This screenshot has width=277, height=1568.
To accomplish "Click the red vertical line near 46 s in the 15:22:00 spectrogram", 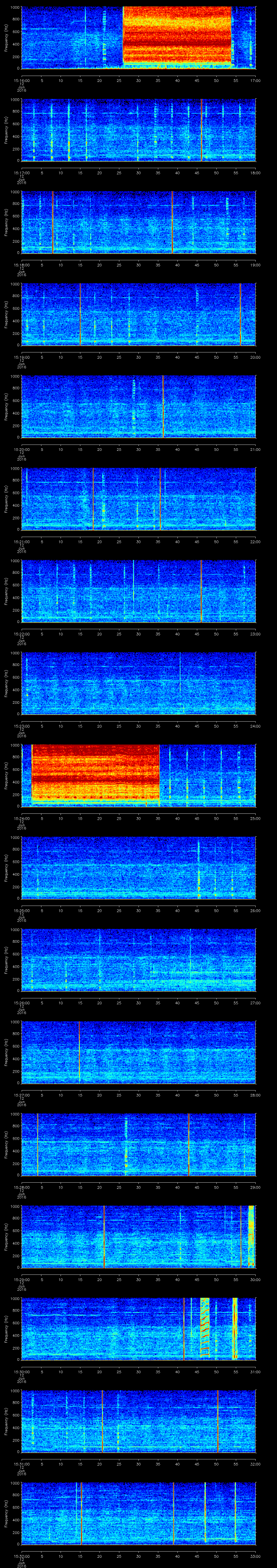I will [x=201, y=590].
